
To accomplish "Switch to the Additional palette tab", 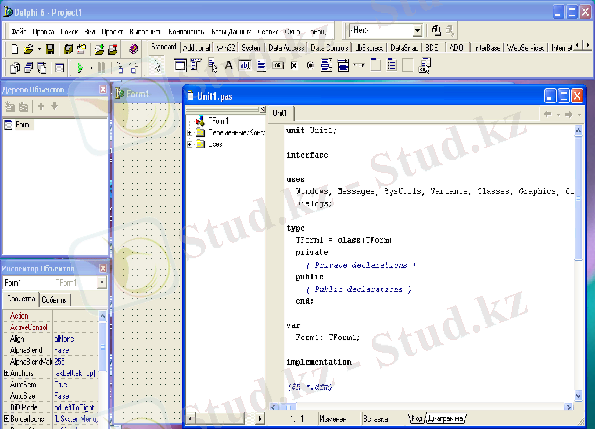I will (x=196, y=48).
